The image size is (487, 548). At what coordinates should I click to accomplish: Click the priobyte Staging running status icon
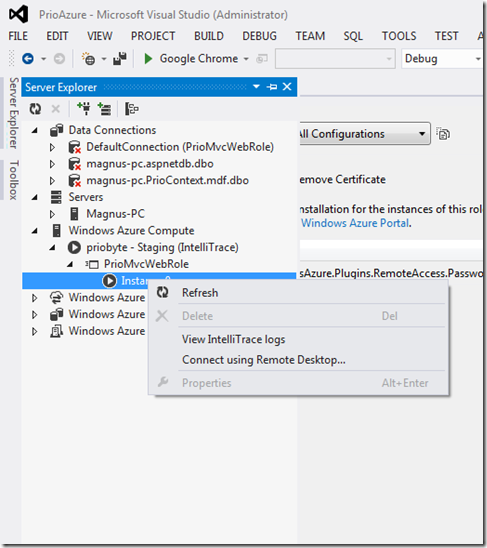point(74,247)
